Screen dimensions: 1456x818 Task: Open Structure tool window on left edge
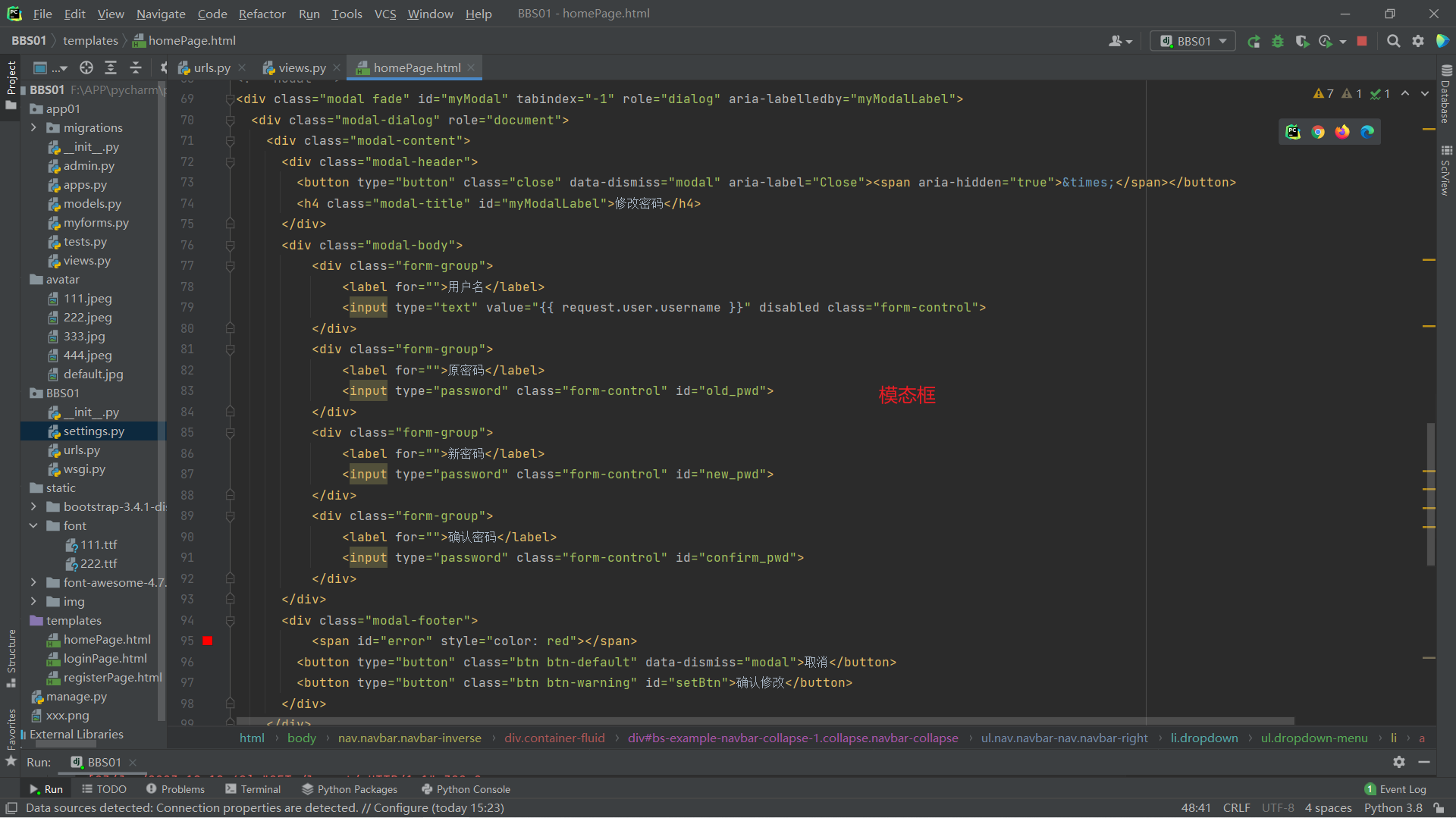coord(11,658)
